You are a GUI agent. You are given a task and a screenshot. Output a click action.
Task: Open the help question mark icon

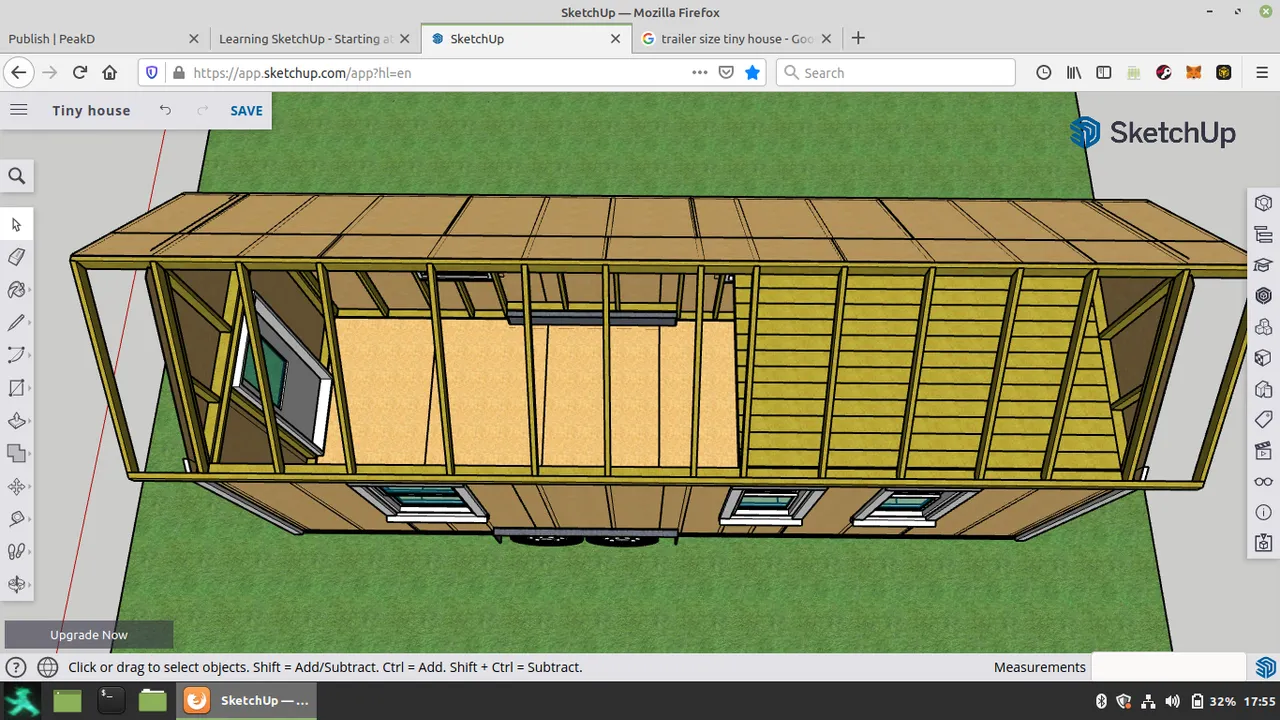pos(15,667)
